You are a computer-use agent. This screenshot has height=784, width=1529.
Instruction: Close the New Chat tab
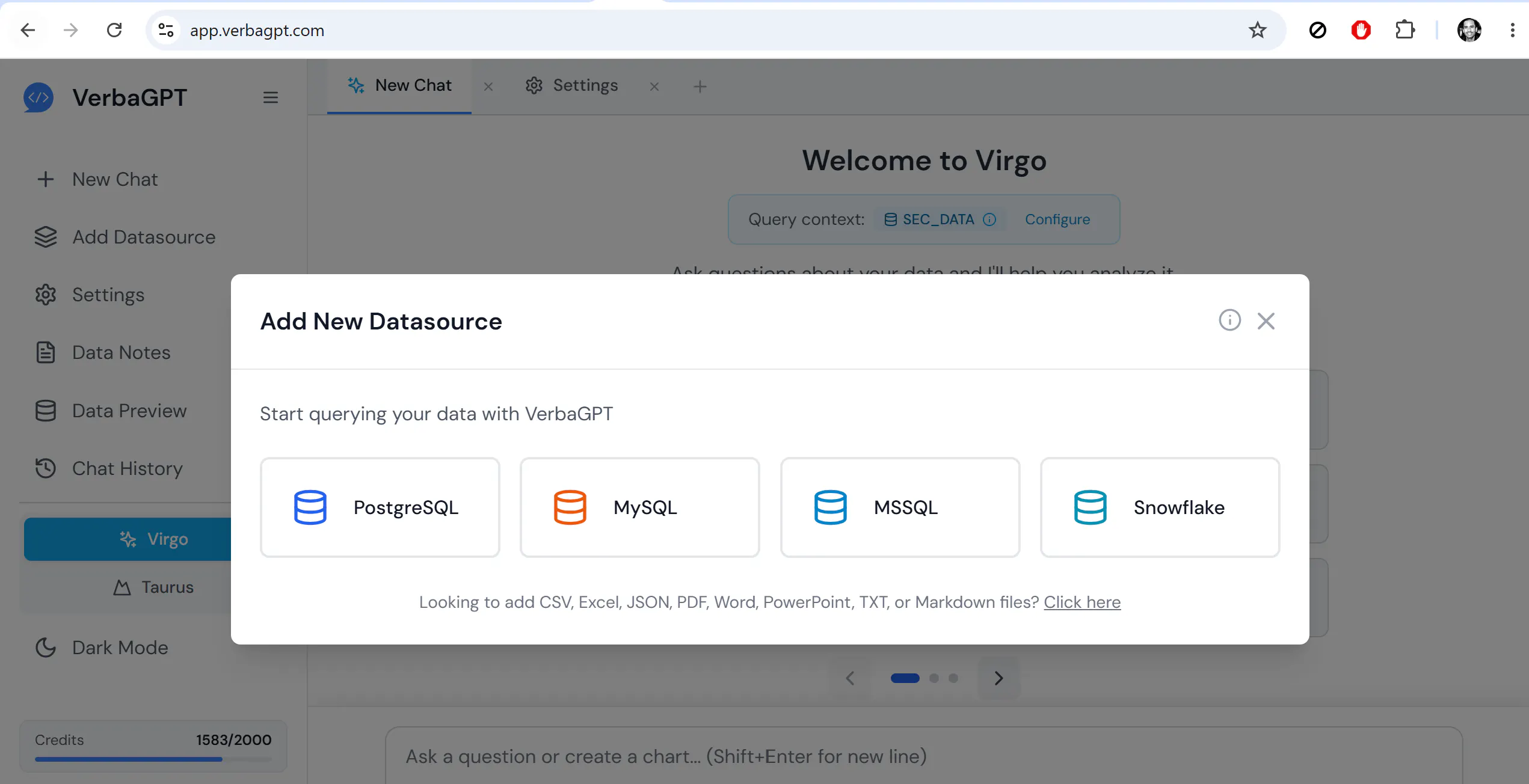(488, 87)
